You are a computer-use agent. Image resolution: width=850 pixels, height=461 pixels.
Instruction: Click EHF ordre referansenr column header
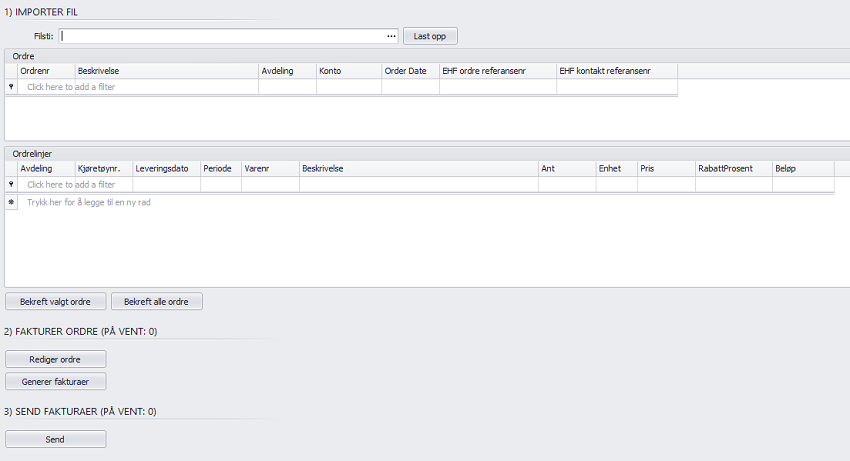tap(497, 71)
